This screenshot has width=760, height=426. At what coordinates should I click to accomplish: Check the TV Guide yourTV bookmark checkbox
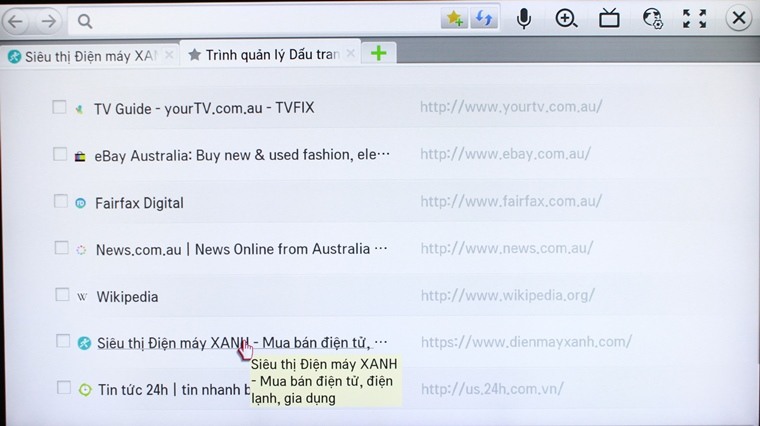click(x=59, y=107)
